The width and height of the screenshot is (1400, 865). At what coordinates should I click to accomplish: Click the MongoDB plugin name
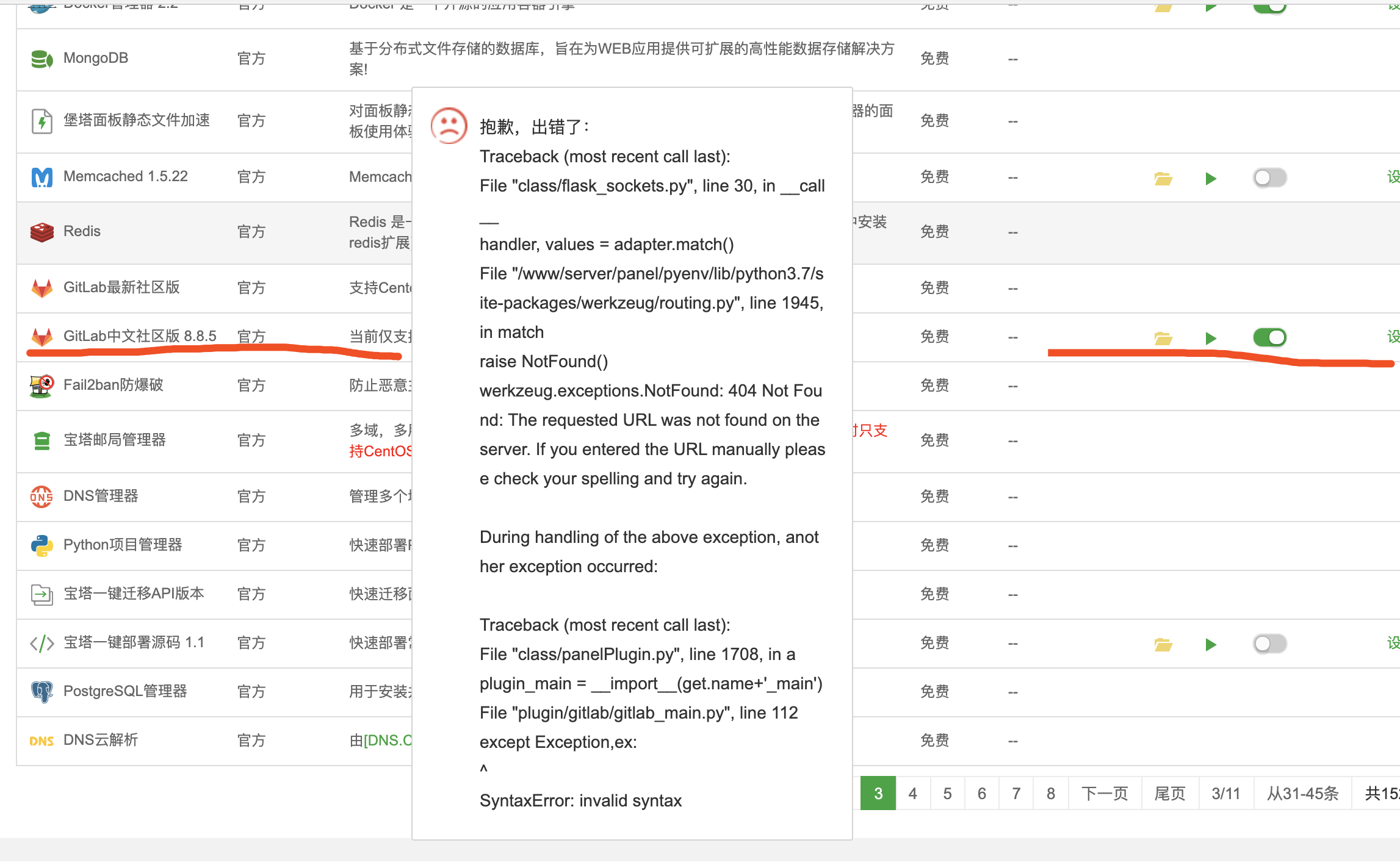click(96, 58)
